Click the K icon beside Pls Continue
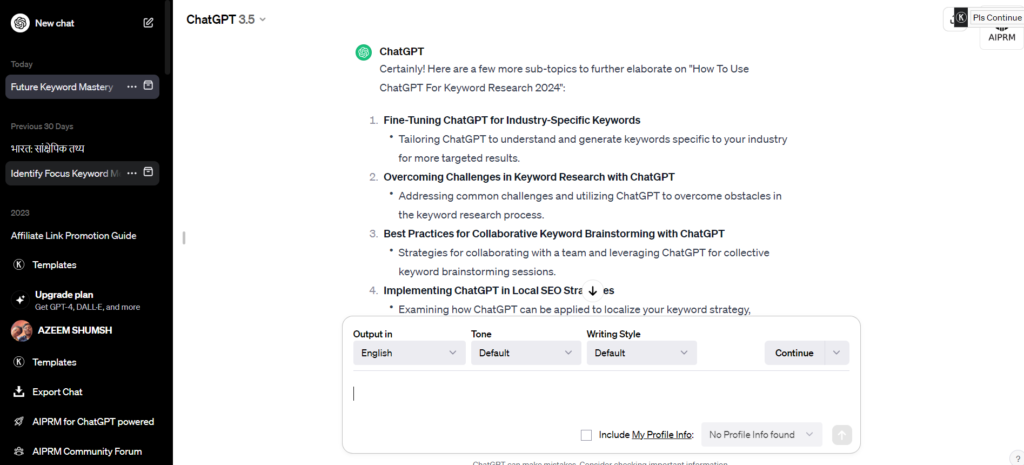Image resolution: width=1024 pixels, height=465 pixels. point(961,18)
